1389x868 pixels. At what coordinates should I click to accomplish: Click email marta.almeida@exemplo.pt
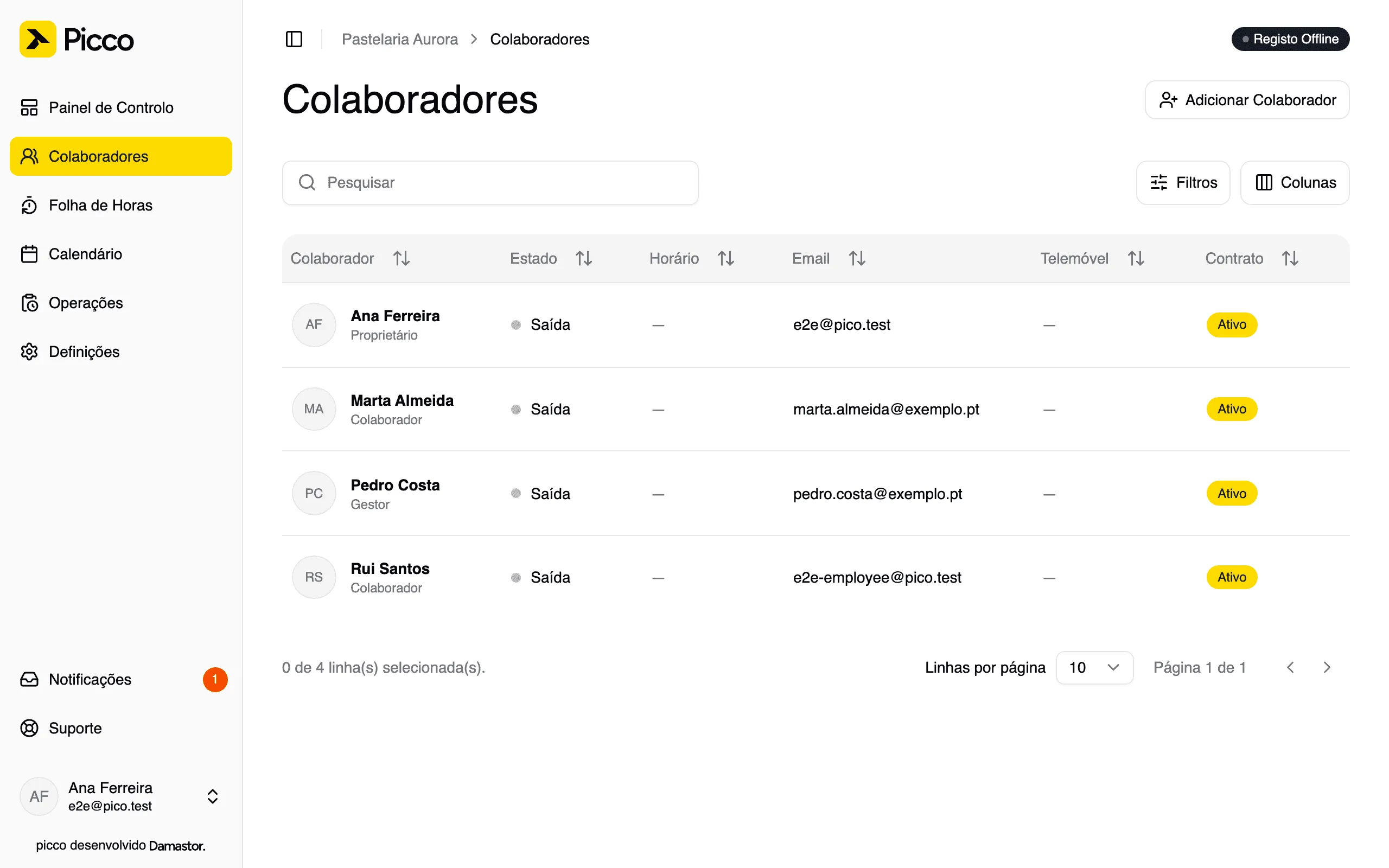(x=885, y=409)
